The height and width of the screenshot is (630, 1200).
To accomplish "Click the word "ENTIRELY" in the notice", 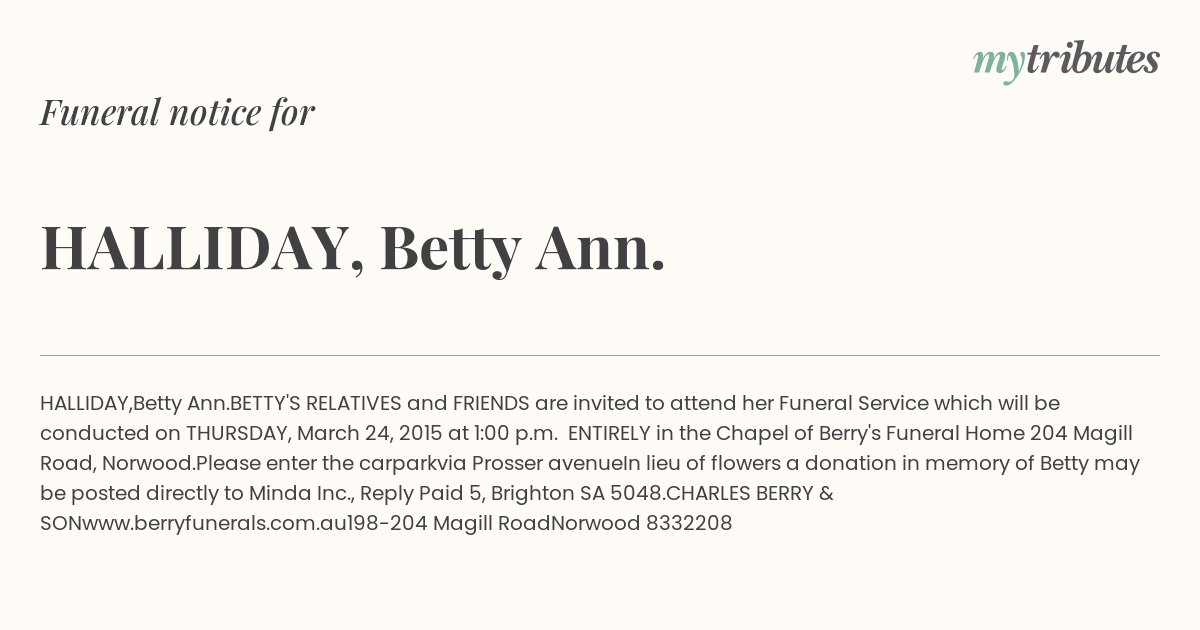I will 609,433.
